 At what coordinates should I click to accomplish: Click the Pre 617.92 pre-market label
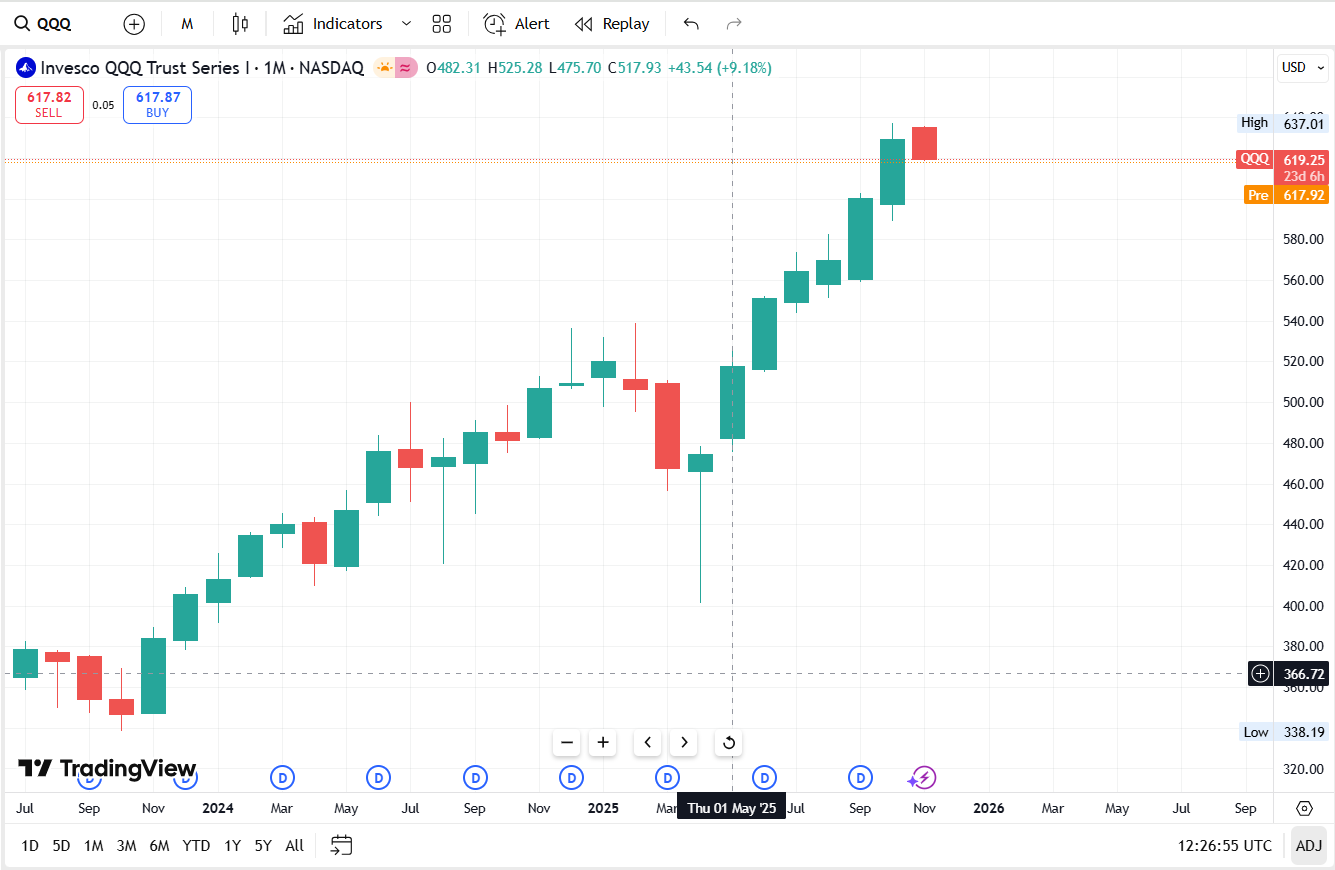(1287, 195)
